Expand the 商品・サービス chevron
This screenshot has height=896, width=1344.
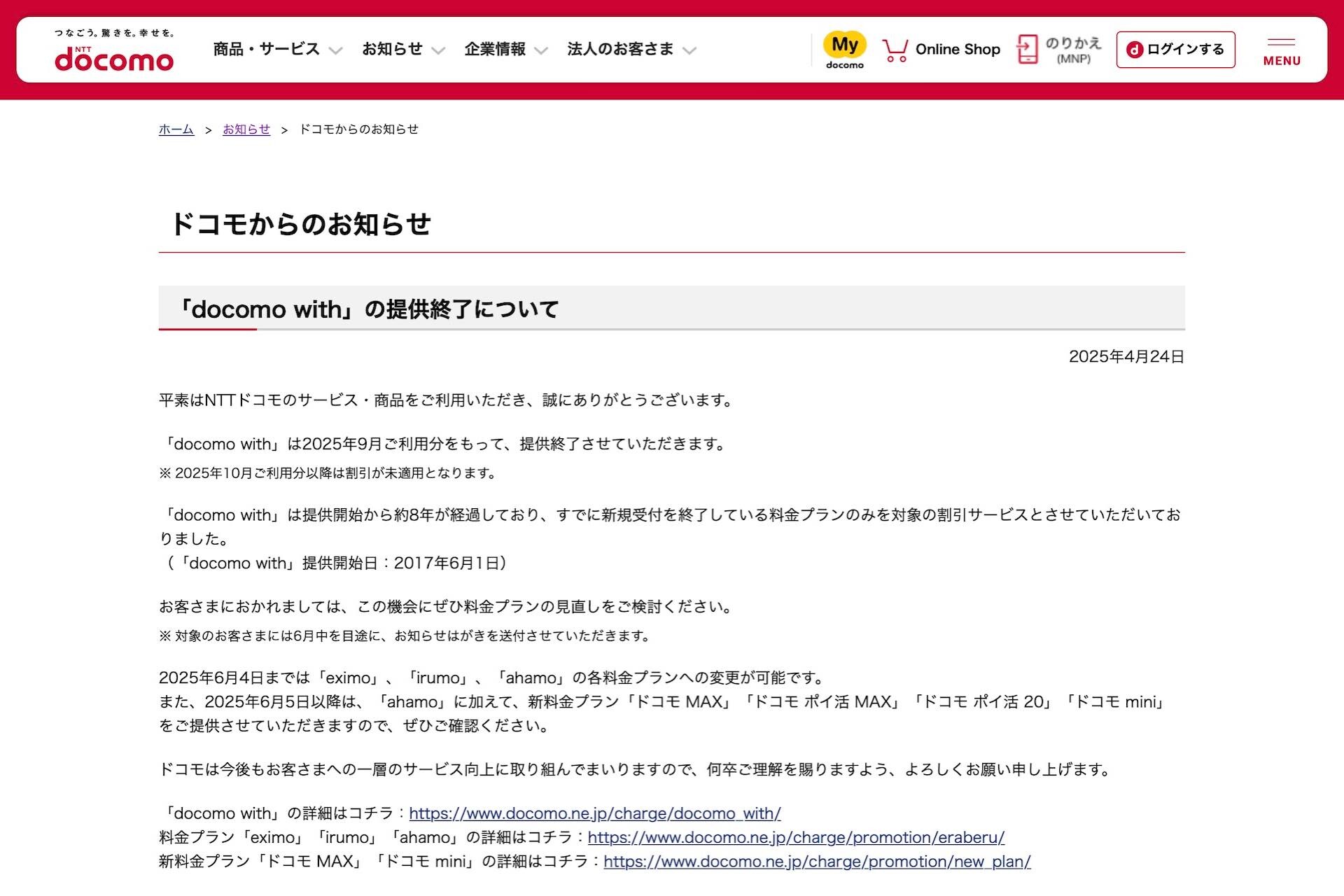pyautogui.click(x=335, y=50)
